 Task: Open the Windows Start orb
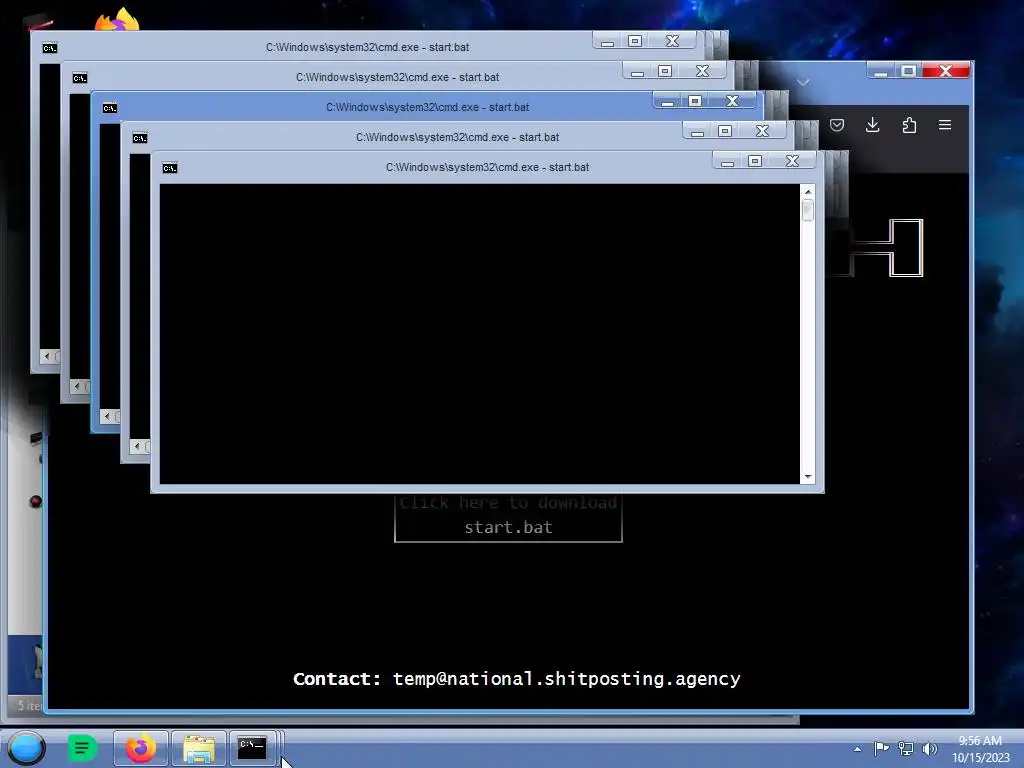tap(26, 748)
